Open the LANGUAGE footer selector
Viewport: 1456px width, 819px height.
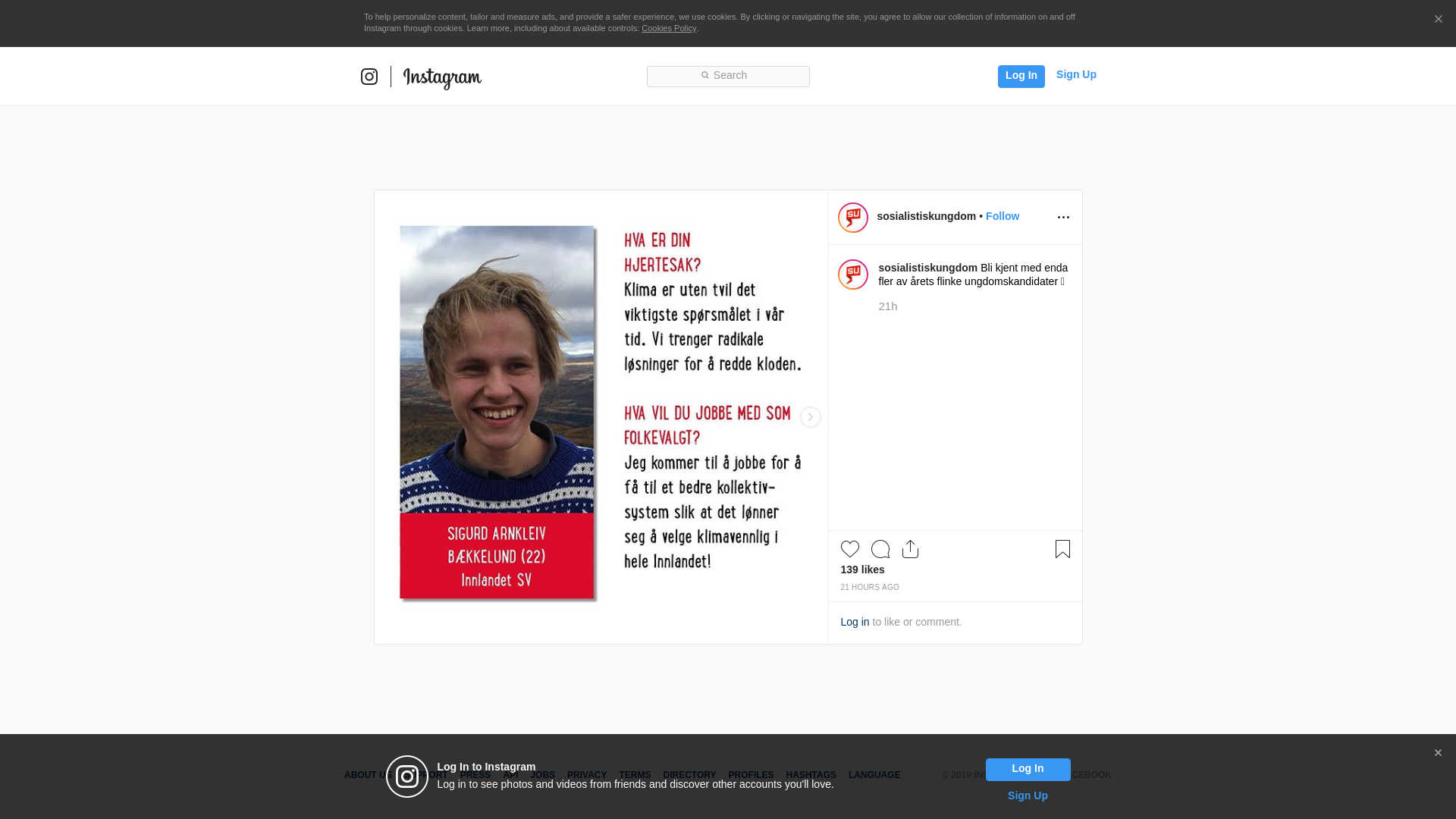874,775
